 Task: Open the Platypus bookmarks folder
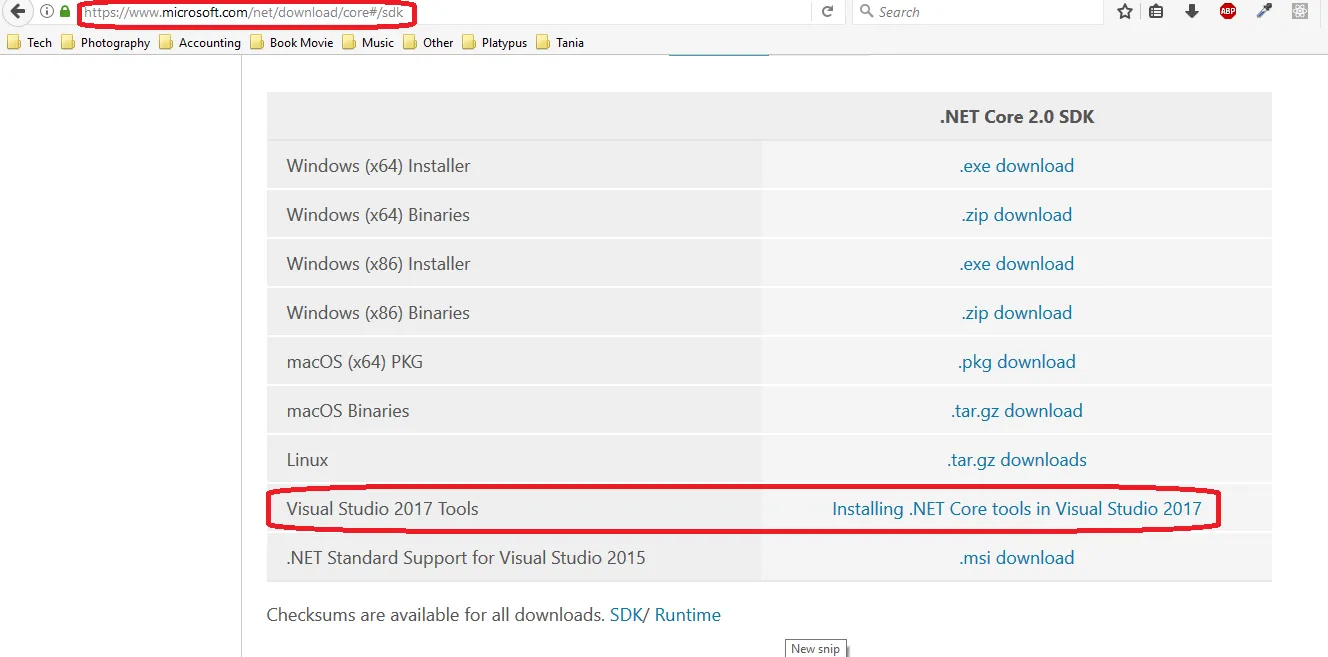point(494,42)
